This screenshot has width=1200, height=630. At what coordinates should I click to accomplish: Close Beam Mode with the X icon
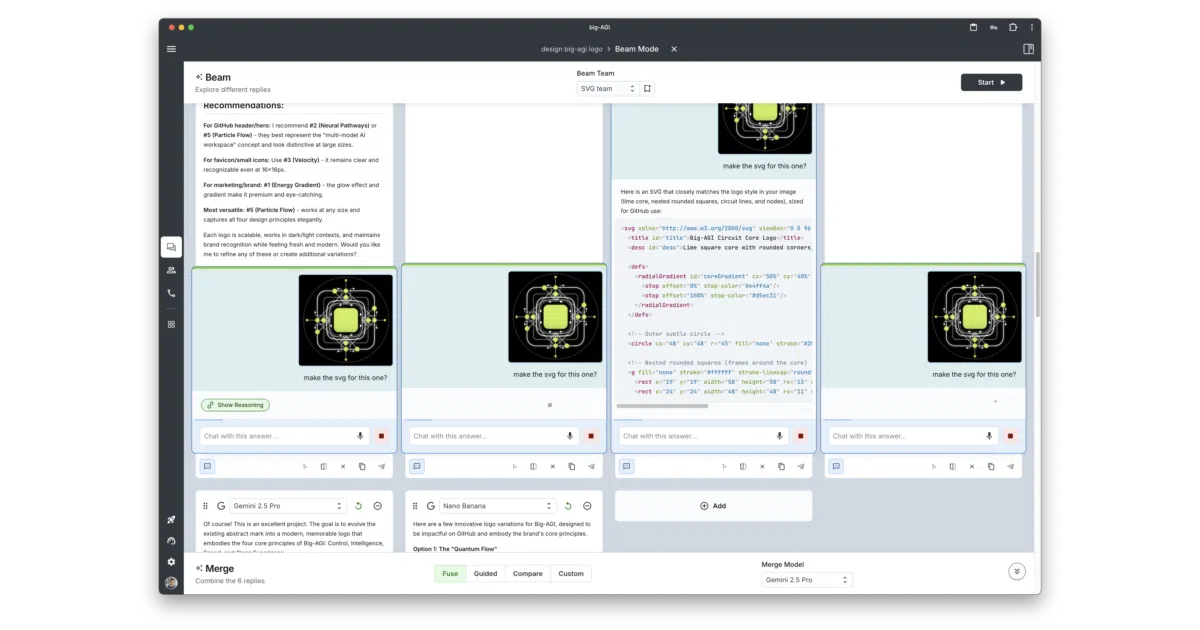click(674, 49)
